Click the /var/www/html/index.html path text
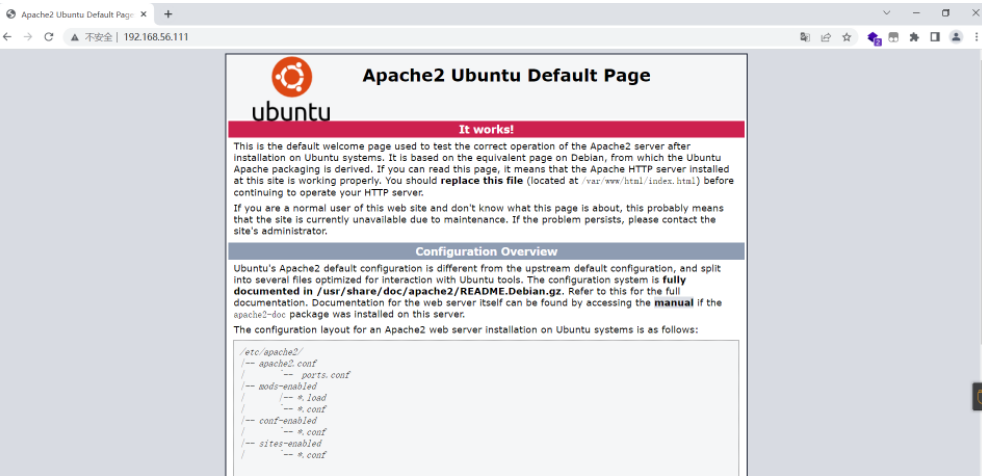Image resolution: width=982 pixels, height=476 pixels. pos(640,182)
